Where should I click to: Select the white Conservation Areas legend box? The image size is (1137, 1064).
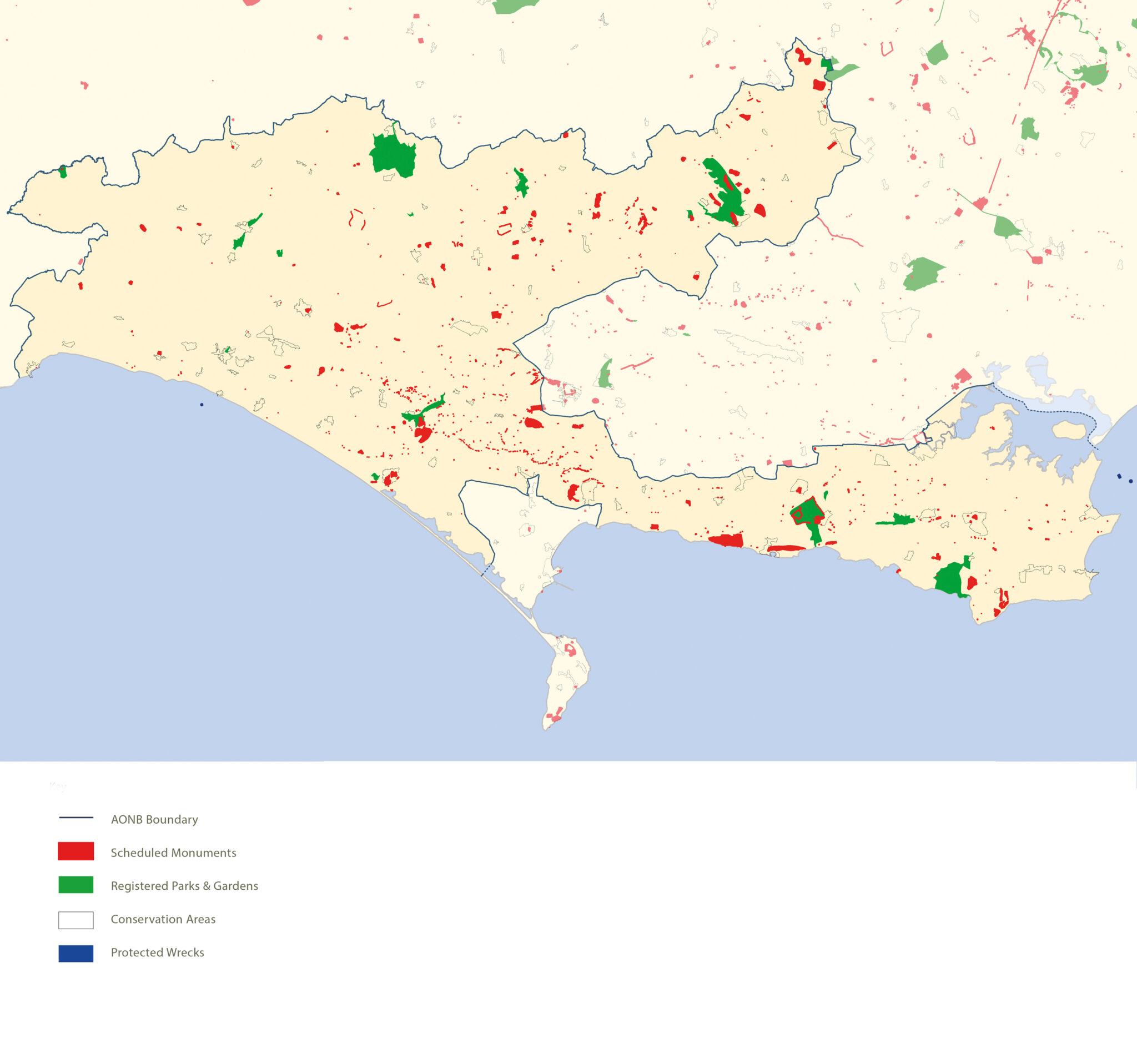point(76,919)
